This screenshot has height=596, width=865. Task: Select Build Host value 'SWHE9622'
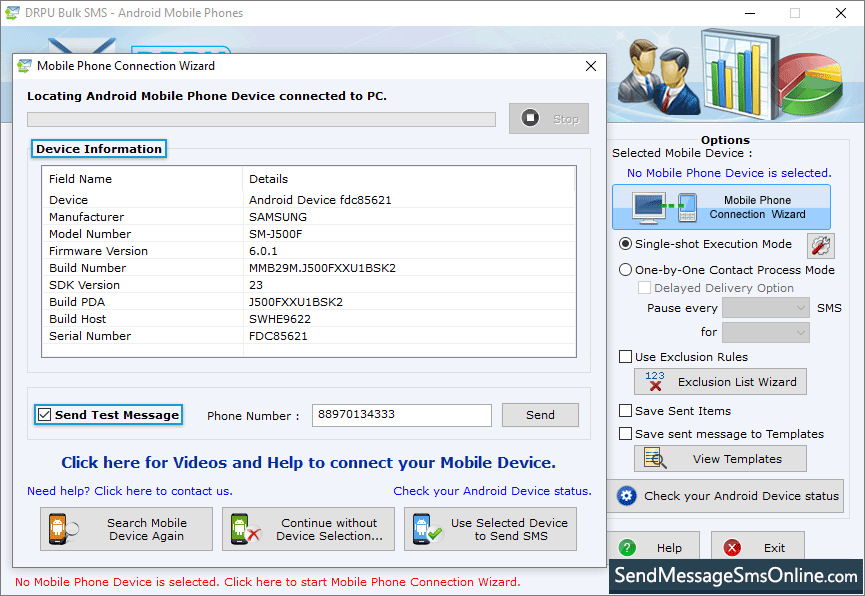click(280, 319)
